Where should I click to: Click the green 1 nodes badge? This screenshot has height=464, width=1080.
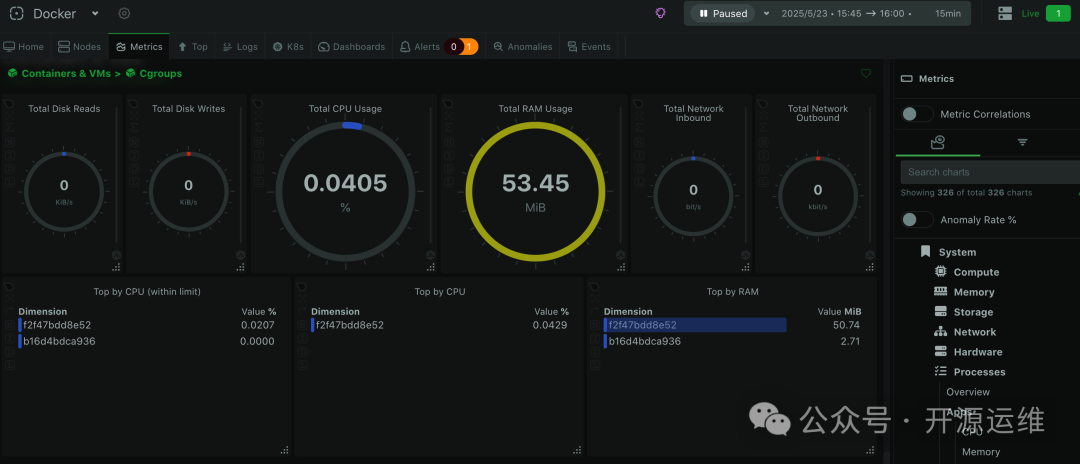(x=1058, y=13)
